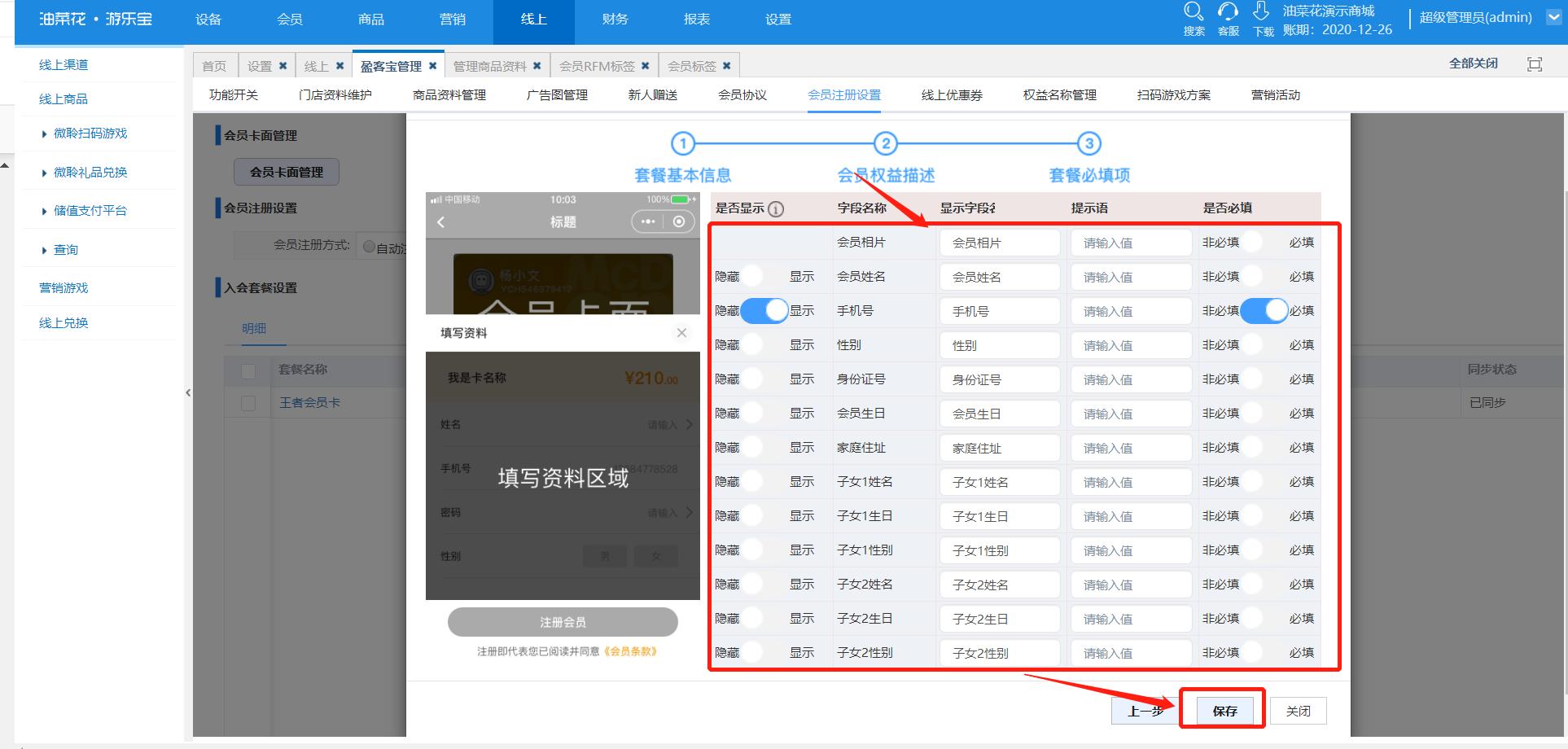Click the 注册会员 button in preview
1568x749 pixels.
point(563,622)
